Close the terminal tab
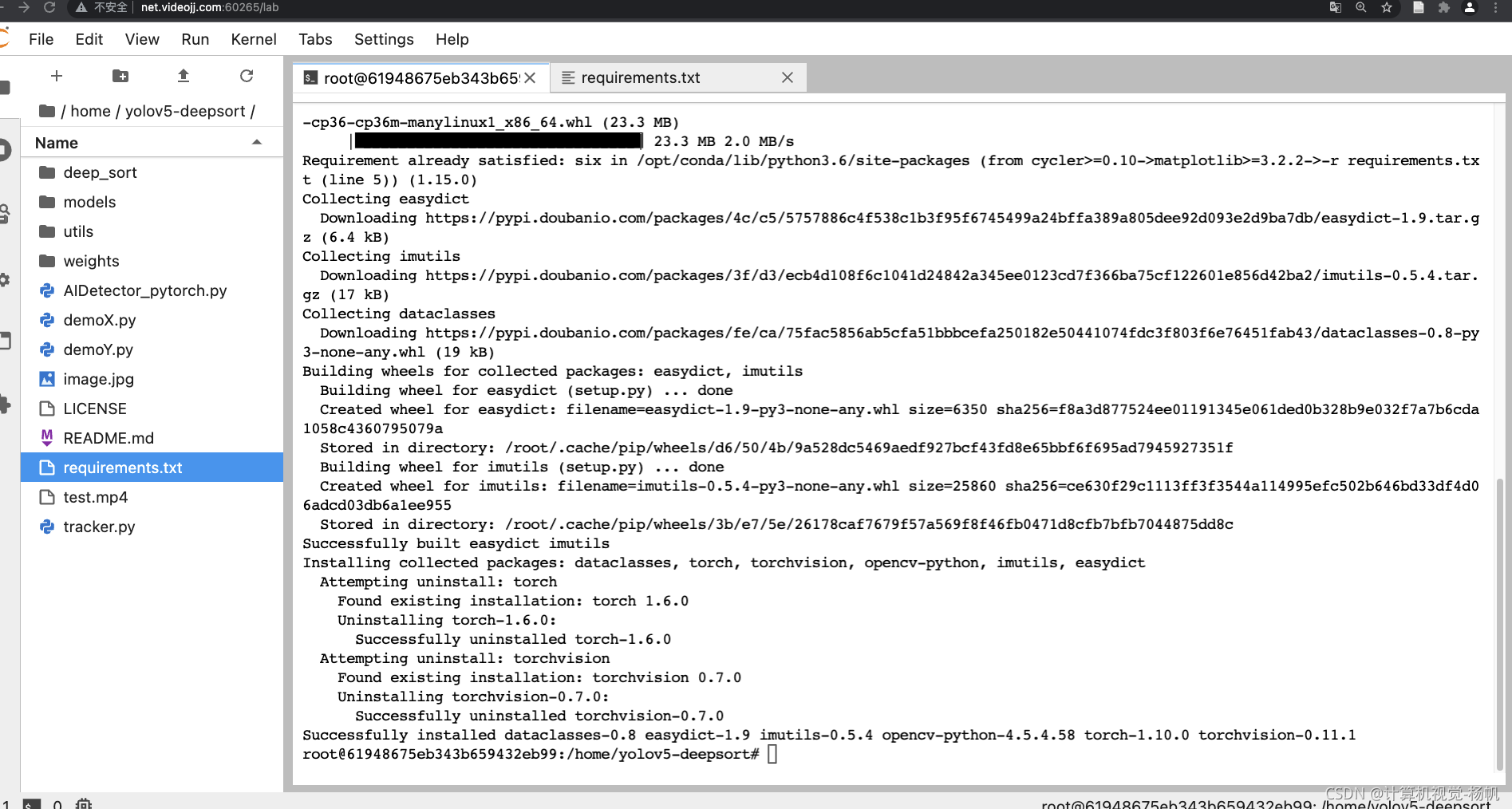The width and height of the screenshot is (1512, 809). coord(530,78)
